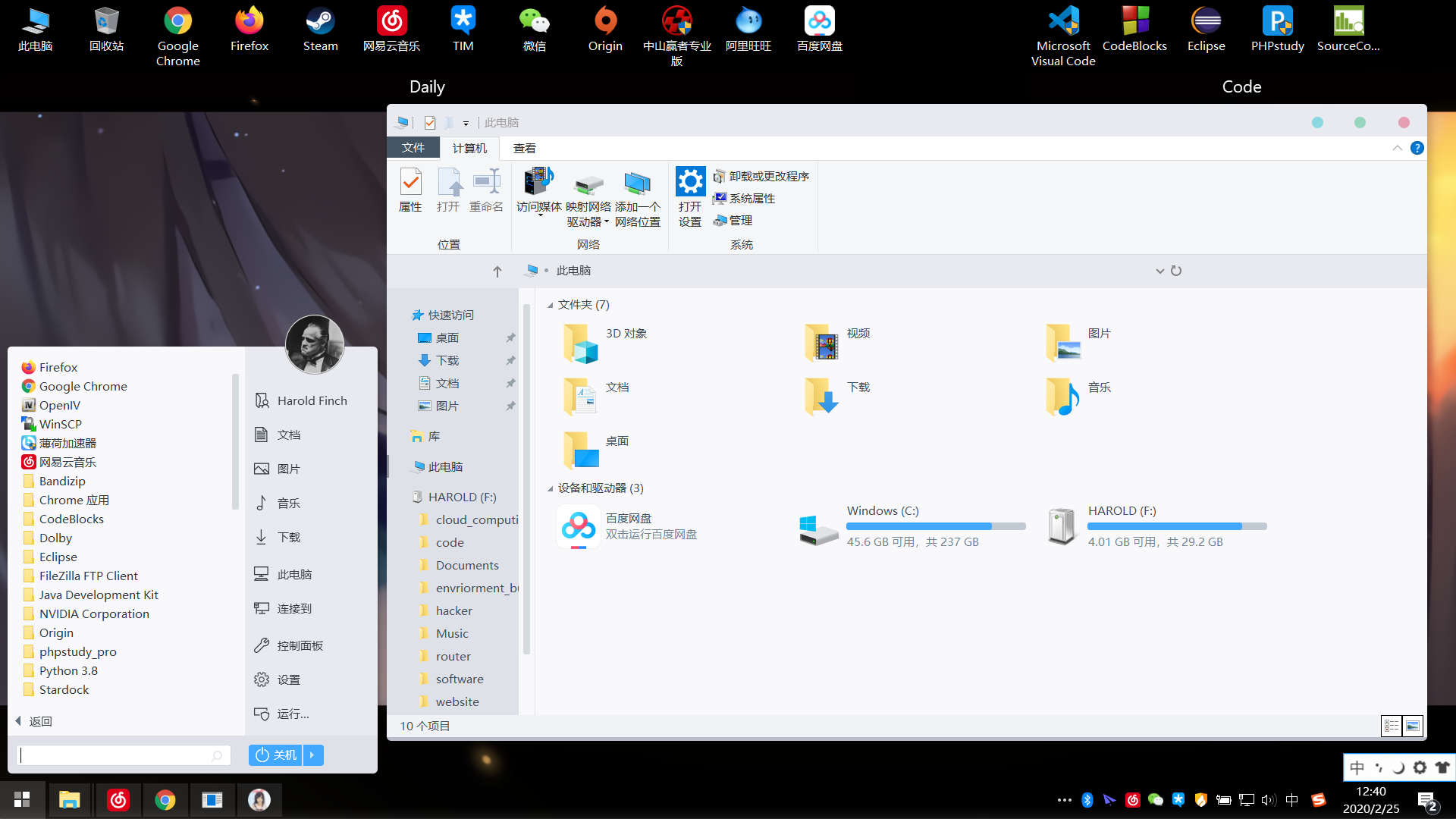Open the 3D Objects folder
The width and height of the screenshot is (1456, 819).
(x=581, y=343)
